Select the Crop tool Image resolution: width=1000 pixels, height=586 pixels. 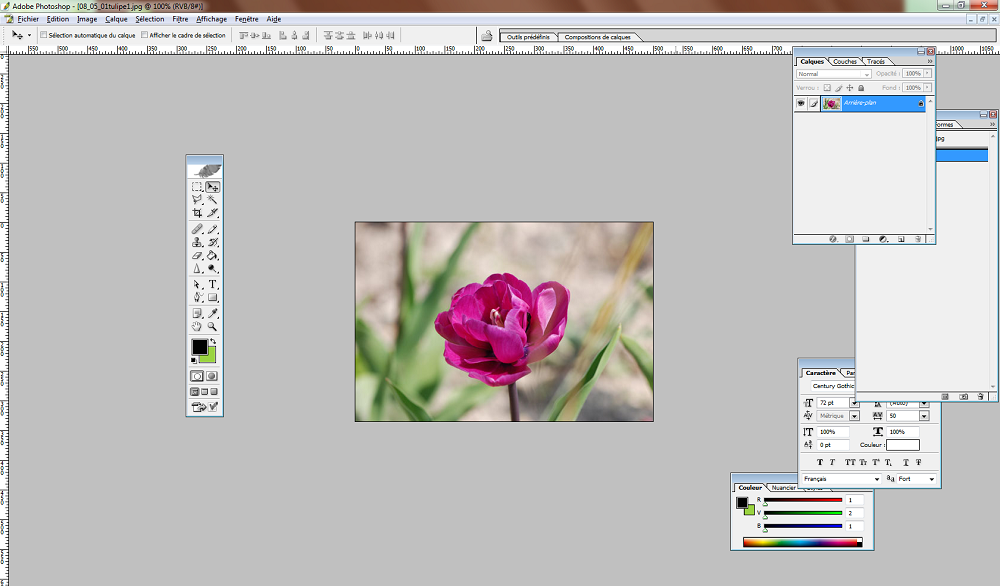(197, 213)
